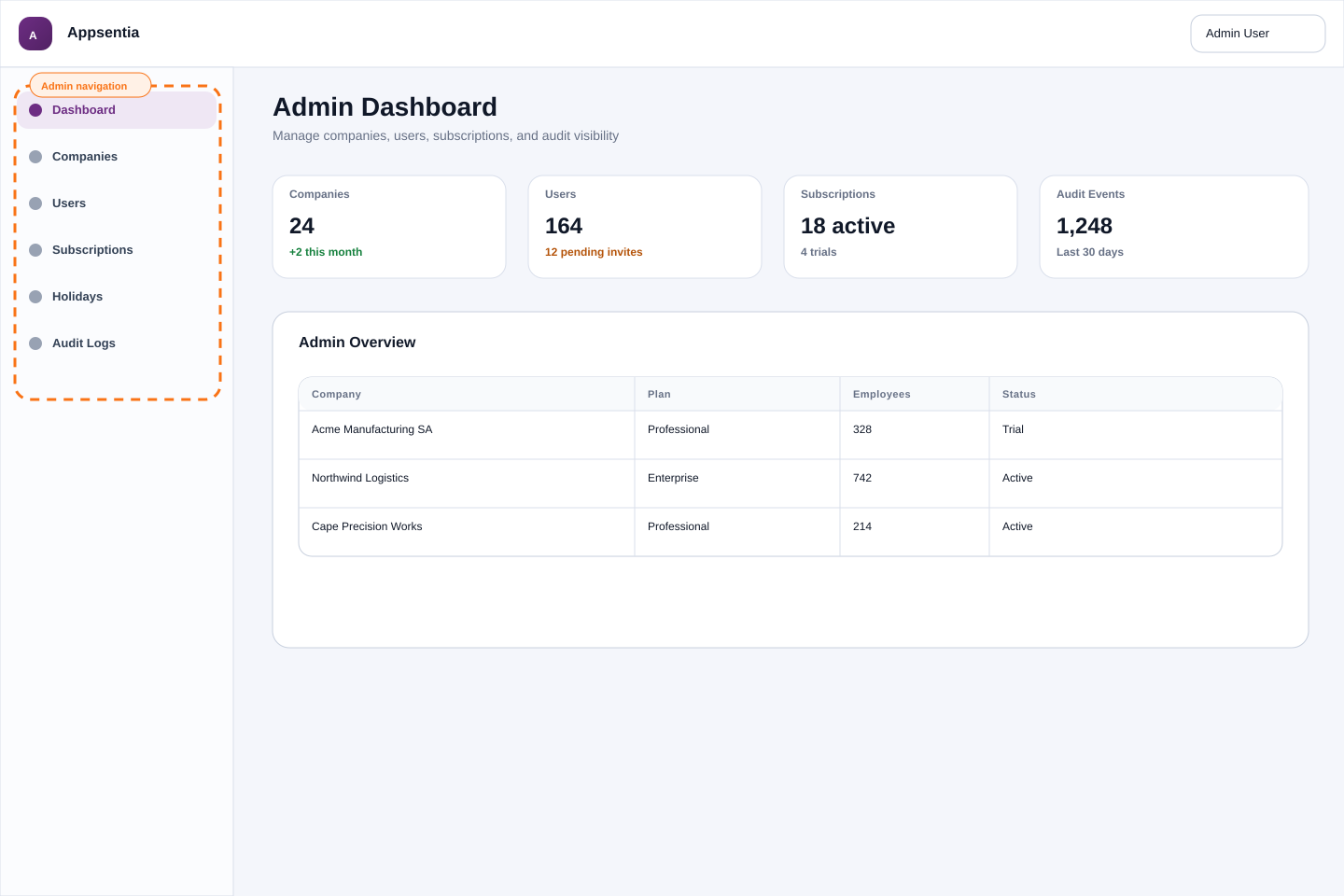The height and width of the screenshot is (896, 1344).
Task: Click the purple Appsentia logo icon
Action: pyautogui.click(x=35, y=34)
